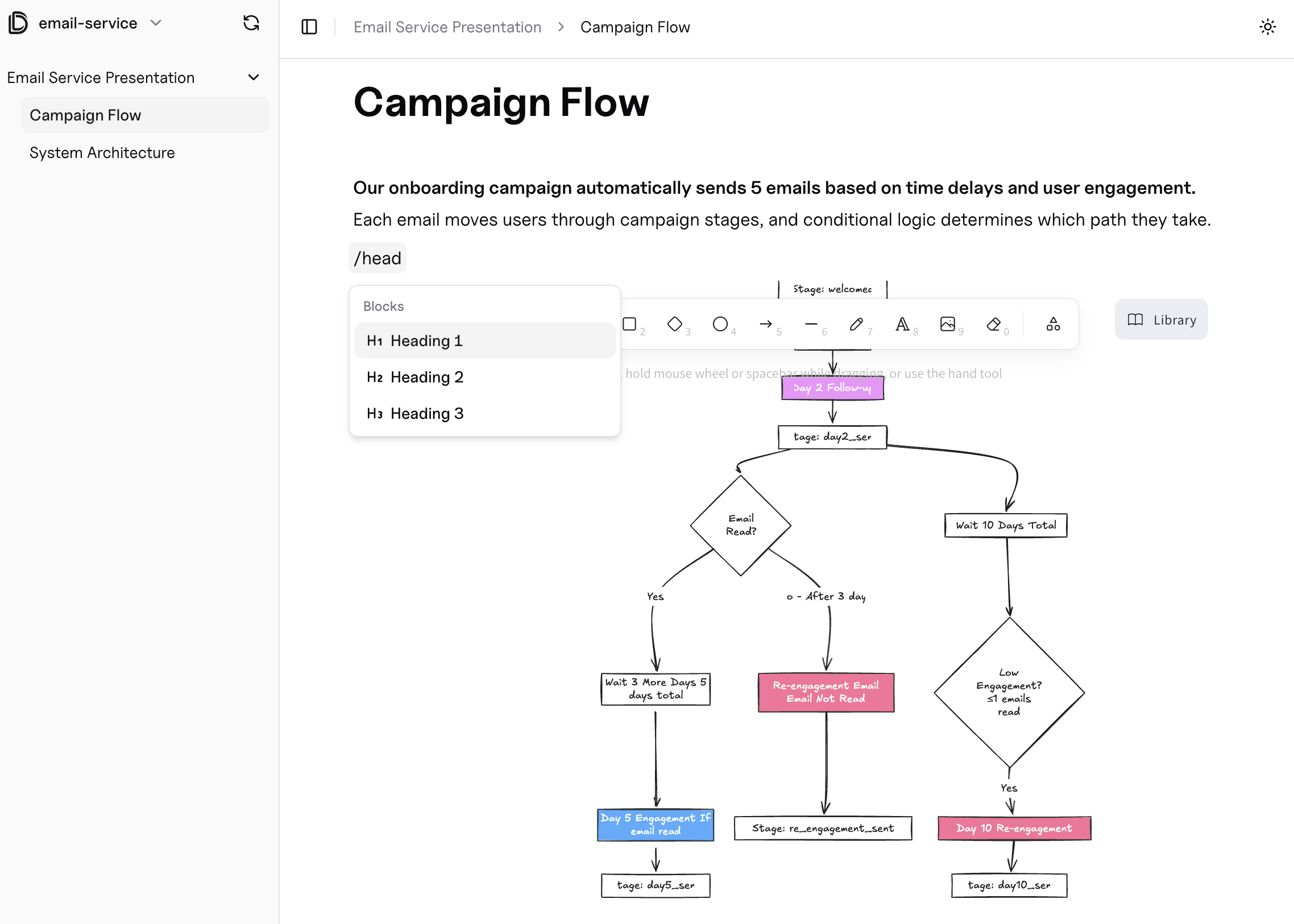Screen dimensions: 1294x924
Task: Choose Heading 2 from Blocks menu
Action: click(x=427, y=377)
